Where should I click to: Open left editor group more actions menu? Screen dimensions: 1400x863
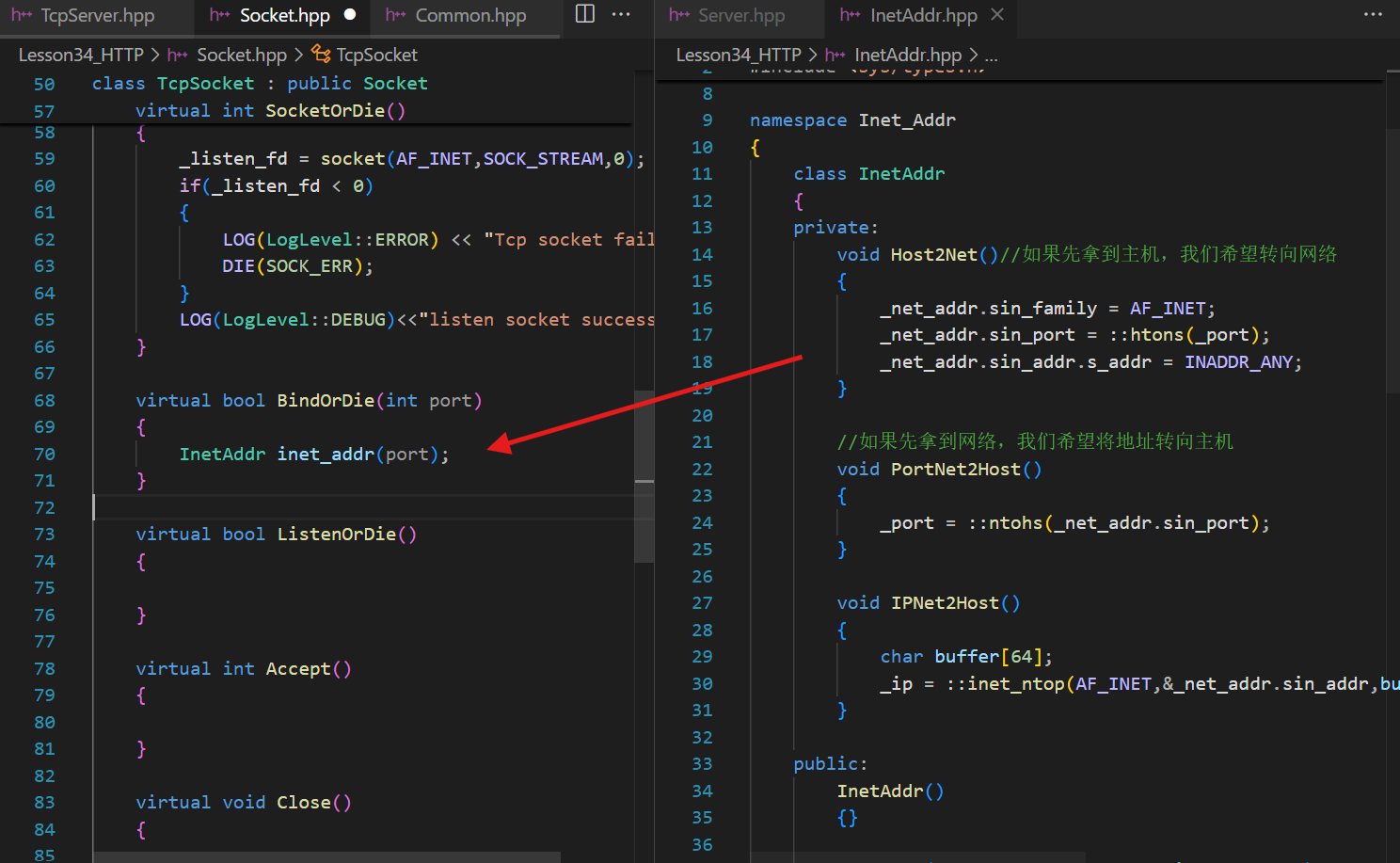pyautogui.click(x=621, y=14)
